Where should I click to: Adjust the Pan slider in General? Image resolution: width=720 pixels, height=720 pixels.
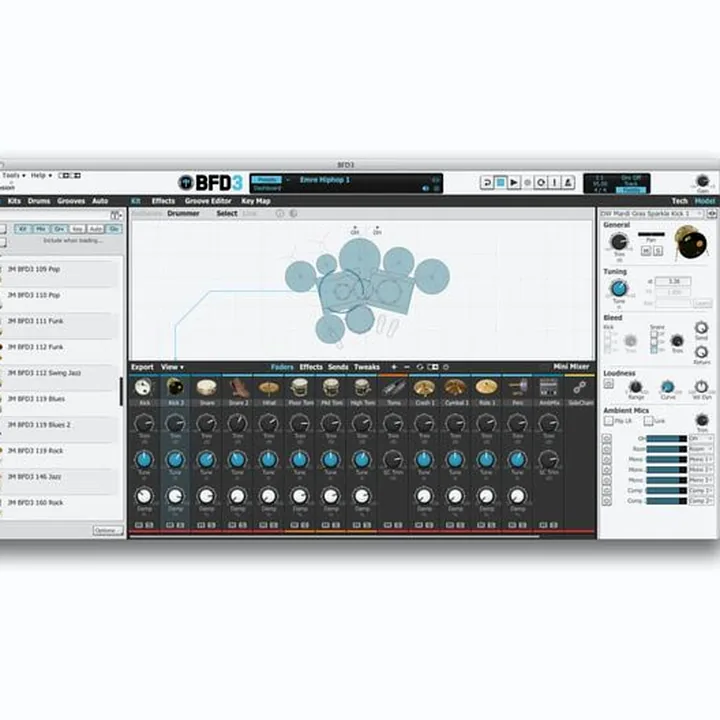click(651, 234)
